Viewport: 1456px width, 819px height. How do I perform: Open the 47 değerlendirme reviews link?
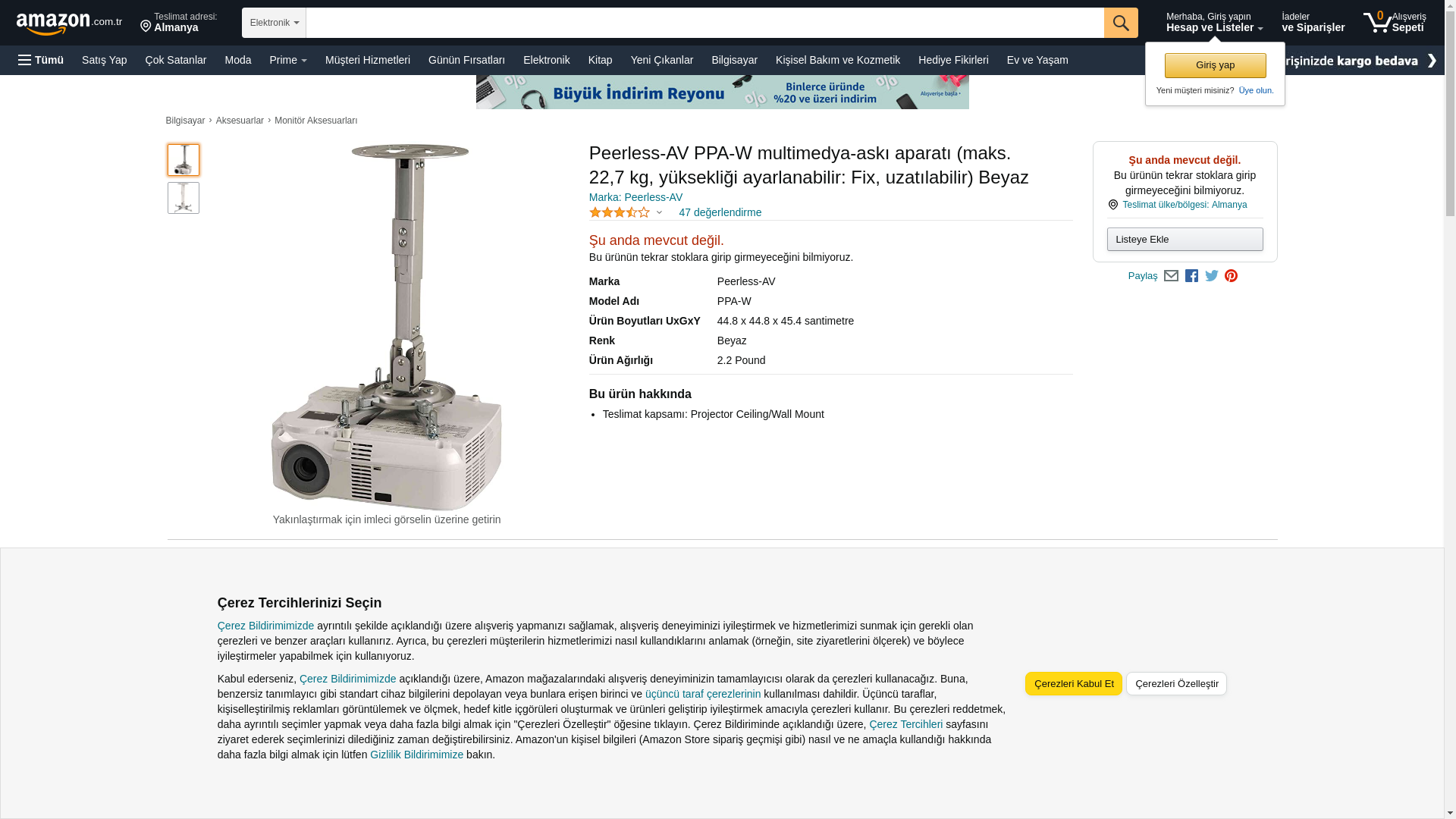click(720, 212)
